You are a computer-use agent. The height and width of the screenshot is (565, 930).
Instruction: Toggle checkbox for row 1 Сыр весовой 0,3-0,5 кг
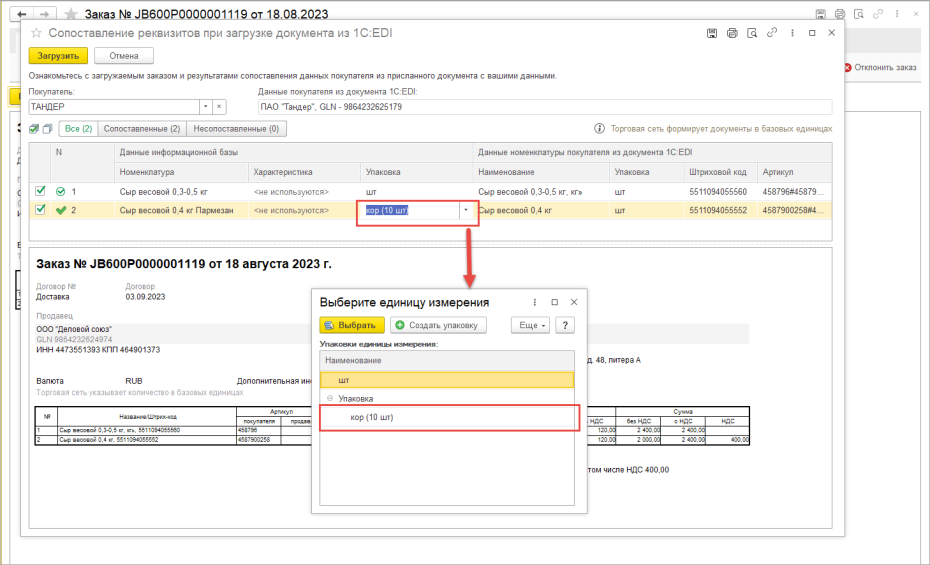[x=40, y=191]
